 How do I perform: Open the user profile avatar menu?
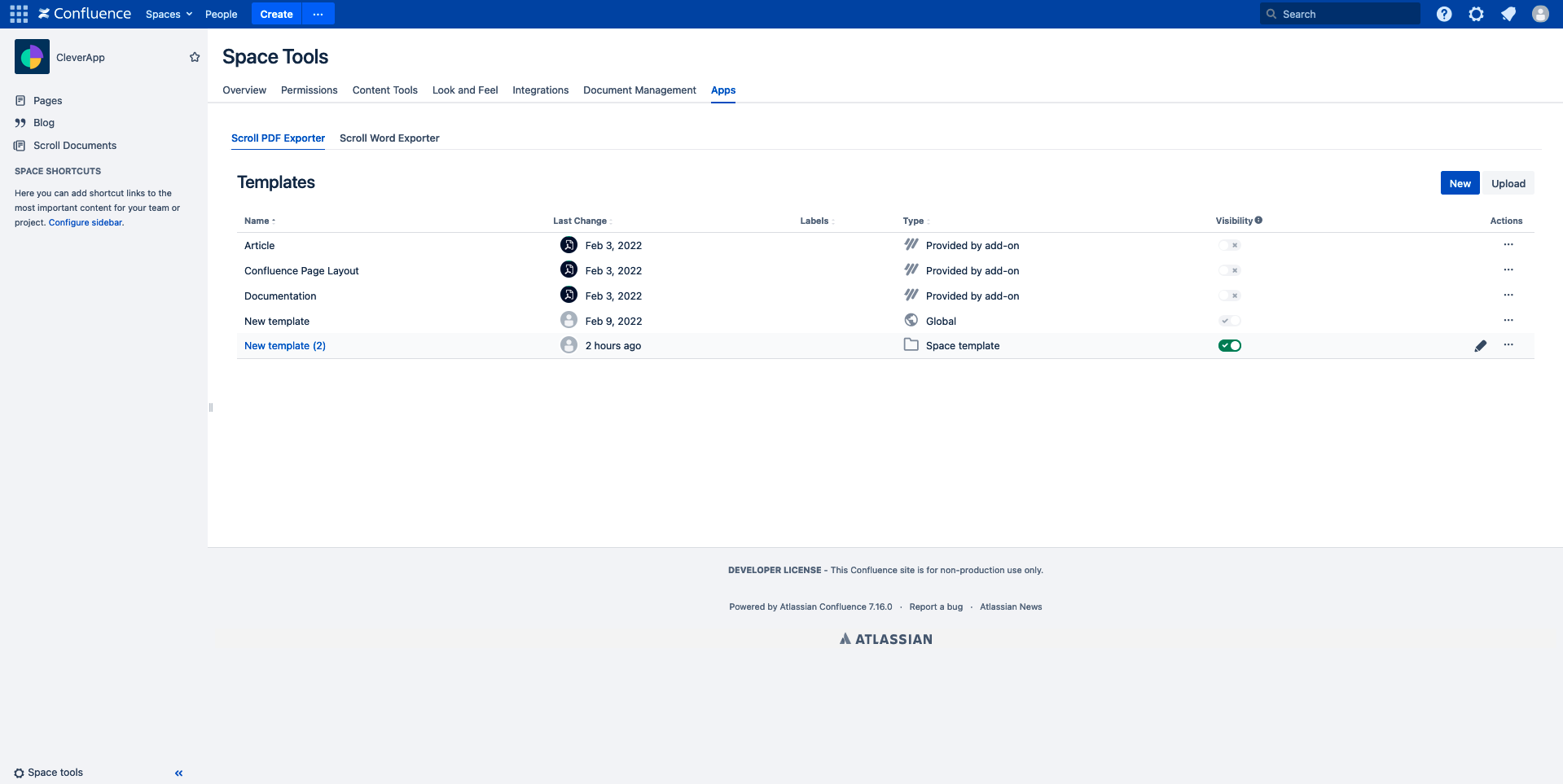click(1540, 14)
